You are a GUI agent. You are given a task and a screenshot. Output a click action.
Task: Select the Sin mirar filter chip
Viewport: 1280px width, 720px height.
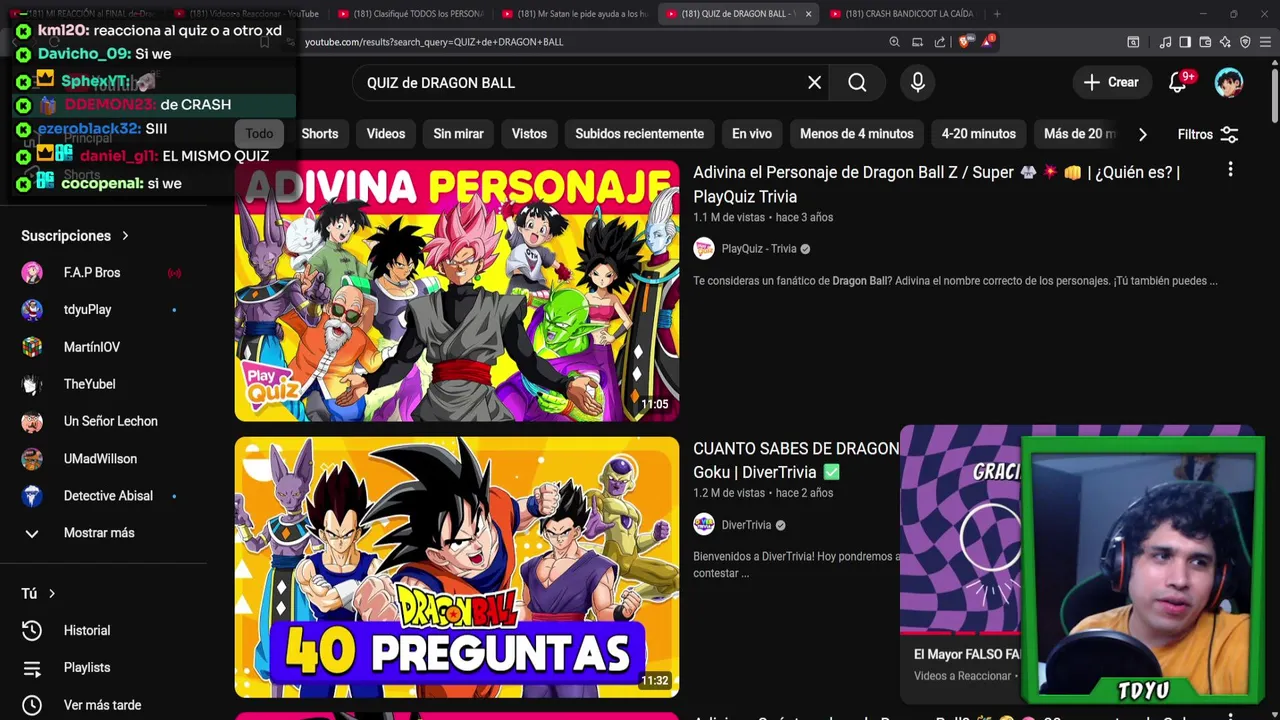click(x=458, y=134)
